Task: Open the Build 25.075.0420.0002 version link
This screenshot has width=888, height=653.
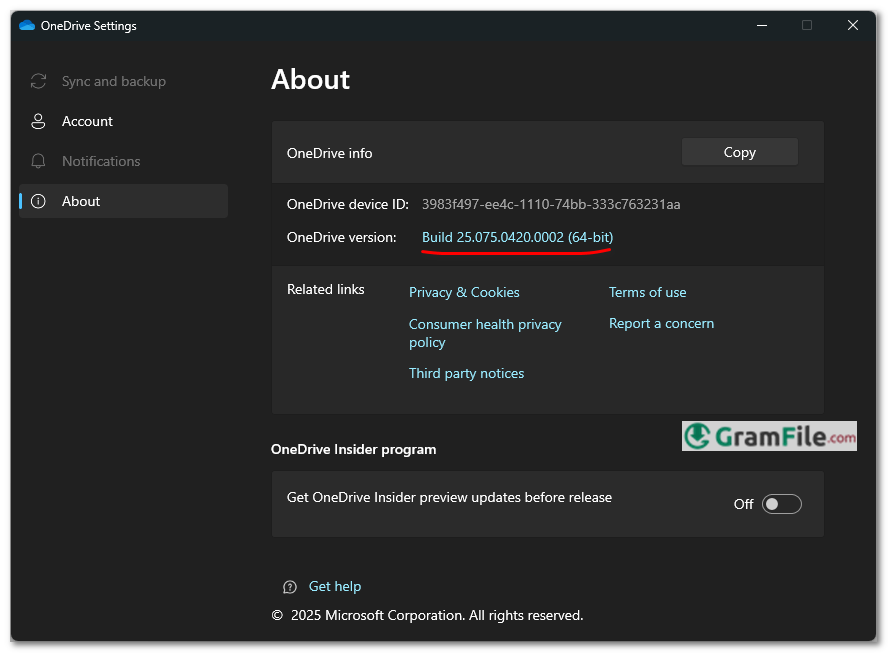Action: click(x=518, y=237)
